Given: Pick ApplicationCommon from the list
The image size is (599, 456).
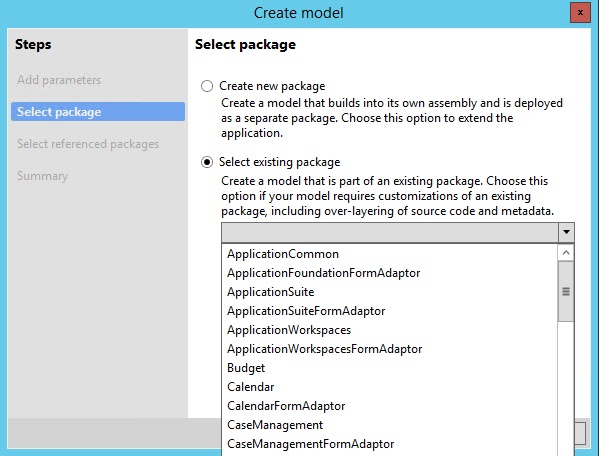Looking at the screenshot, I should (390, 254).
